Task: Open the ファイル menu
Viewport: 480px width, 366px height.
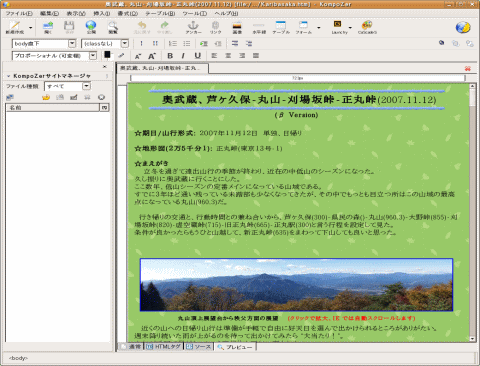Action: click(x=19, y=13)
